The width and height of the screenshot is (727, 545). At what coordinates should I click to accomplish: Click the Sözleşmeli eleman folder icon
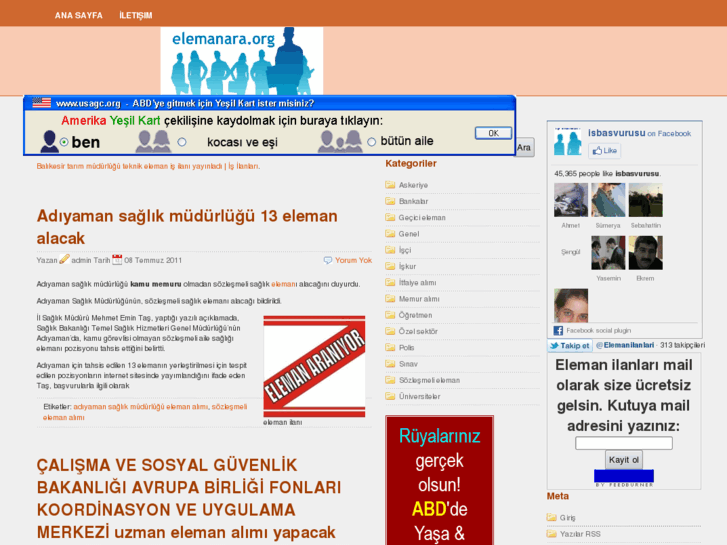click(390, 379)
